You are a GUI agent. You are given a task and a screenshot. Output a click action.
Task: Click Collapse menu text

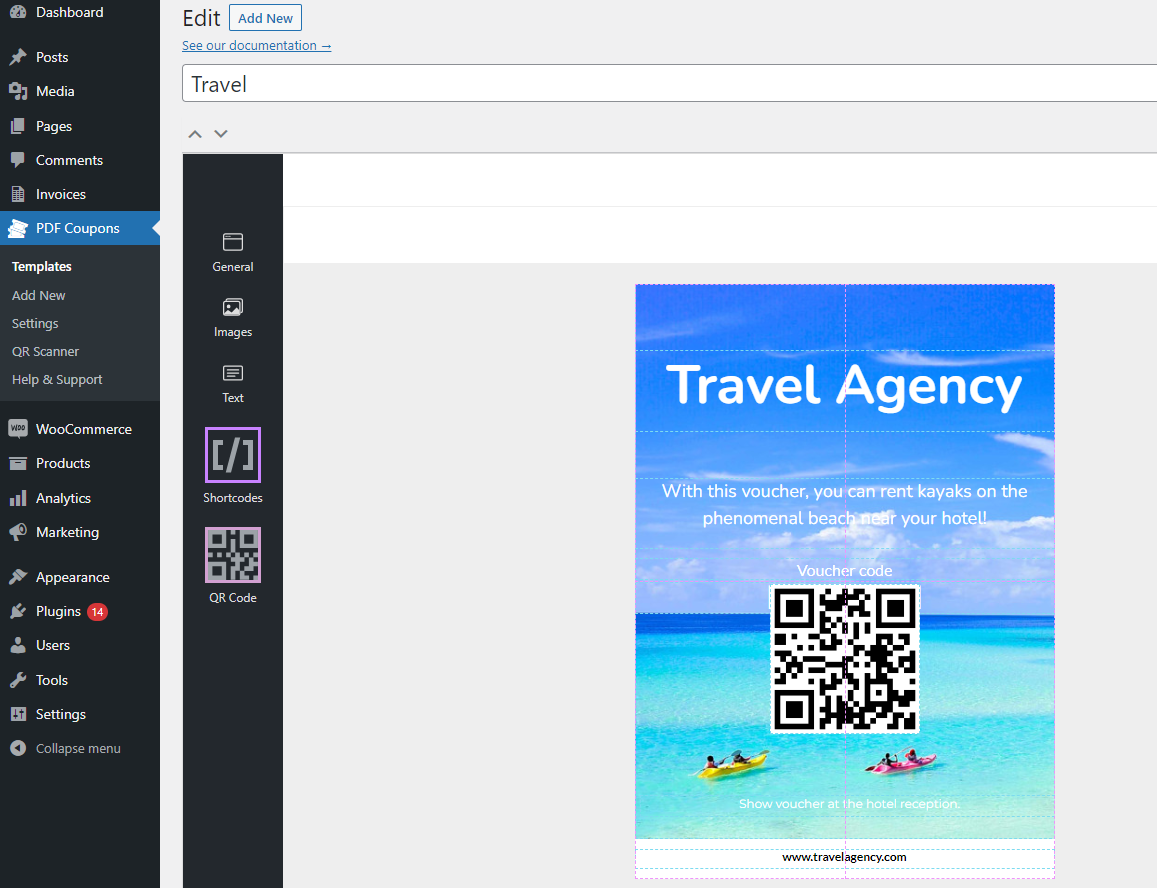click(78, 748)
